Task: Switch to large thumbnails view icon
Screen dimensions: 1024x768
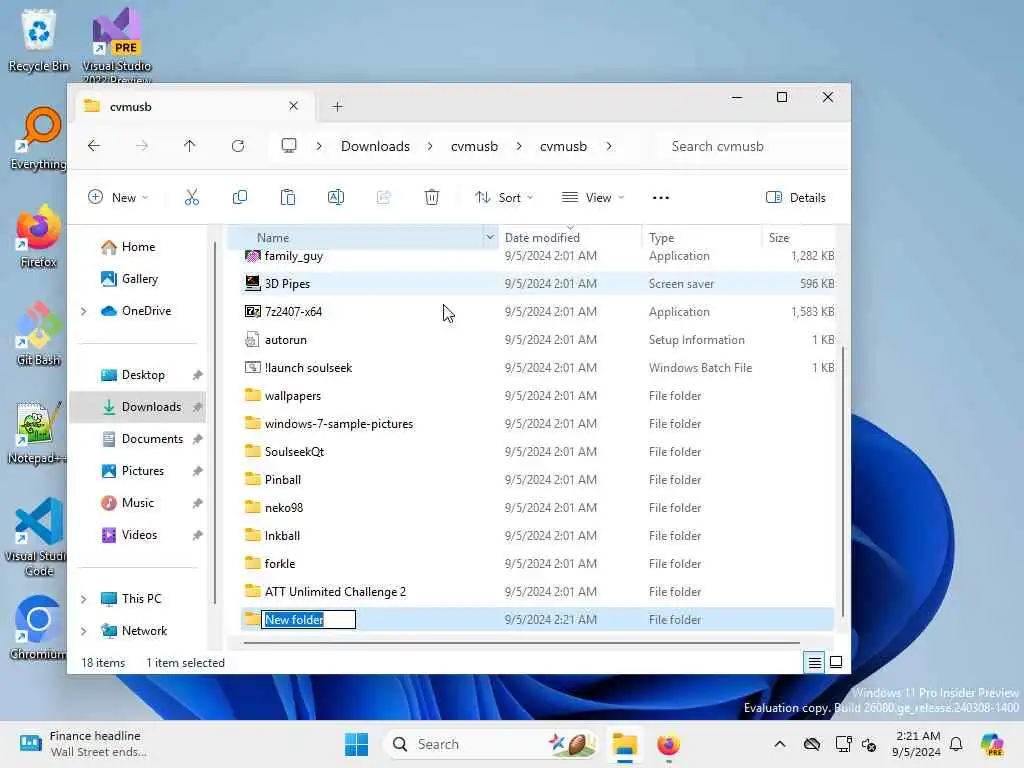Action: pos(836,663)
